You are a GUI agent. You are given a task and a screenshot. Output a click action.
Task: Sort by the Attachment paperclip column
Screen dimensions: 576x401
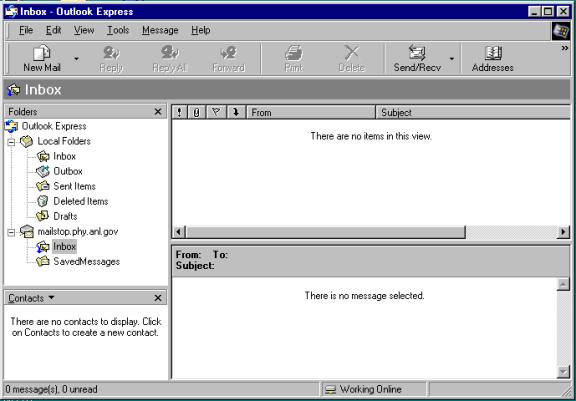click(197, 112)
